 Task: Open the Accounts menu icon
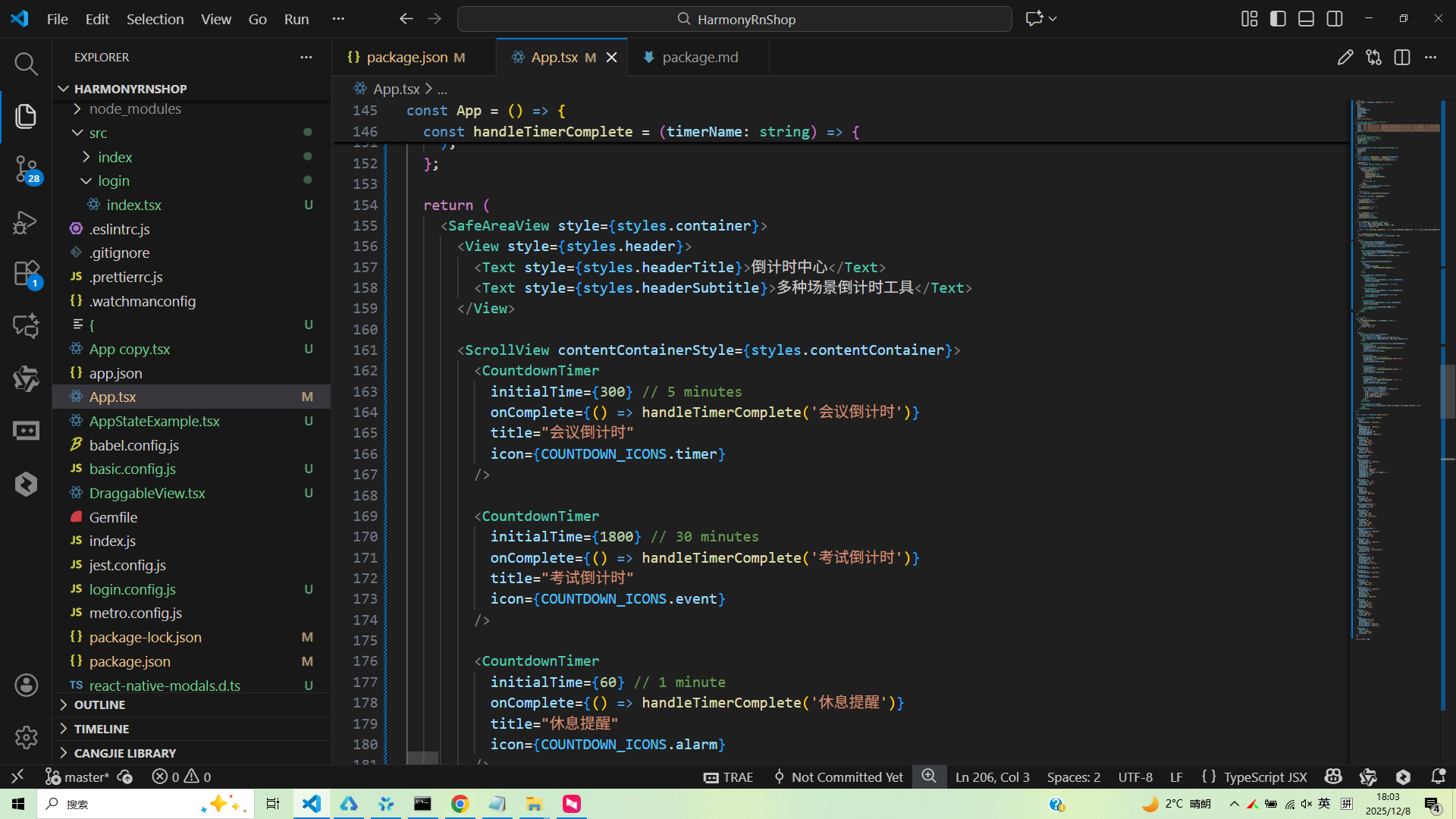[26, 686]
